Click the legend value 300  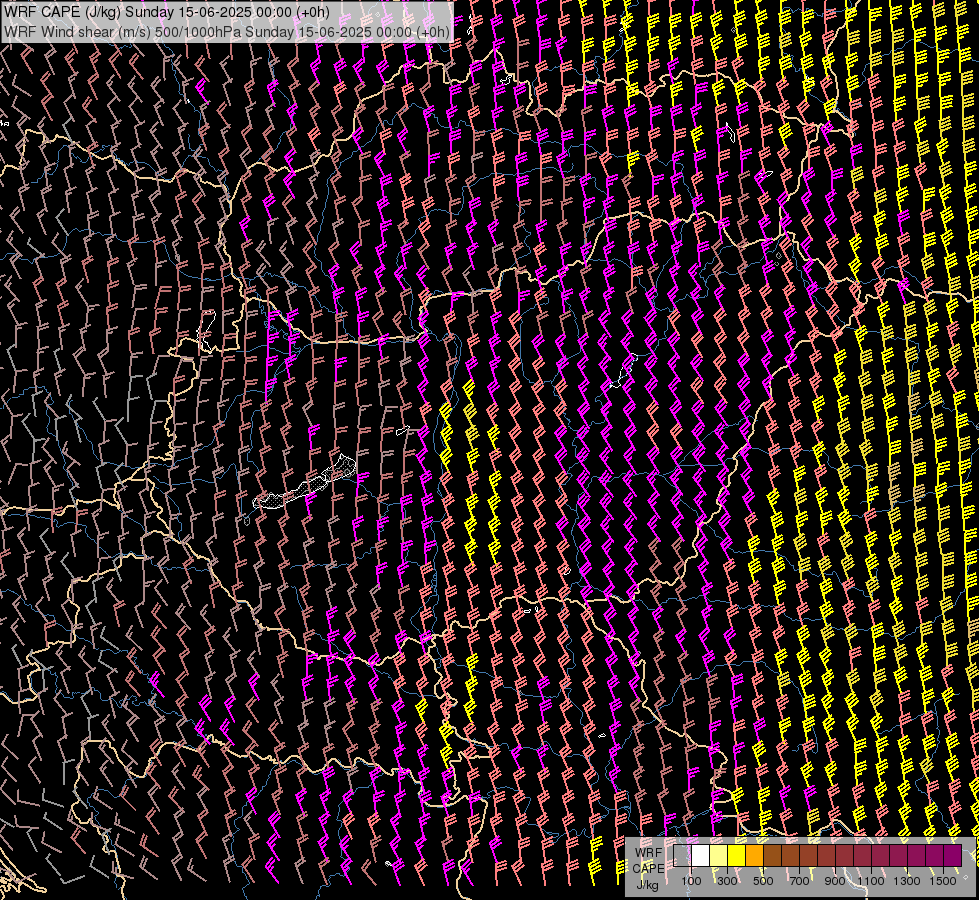click(727, 881)
